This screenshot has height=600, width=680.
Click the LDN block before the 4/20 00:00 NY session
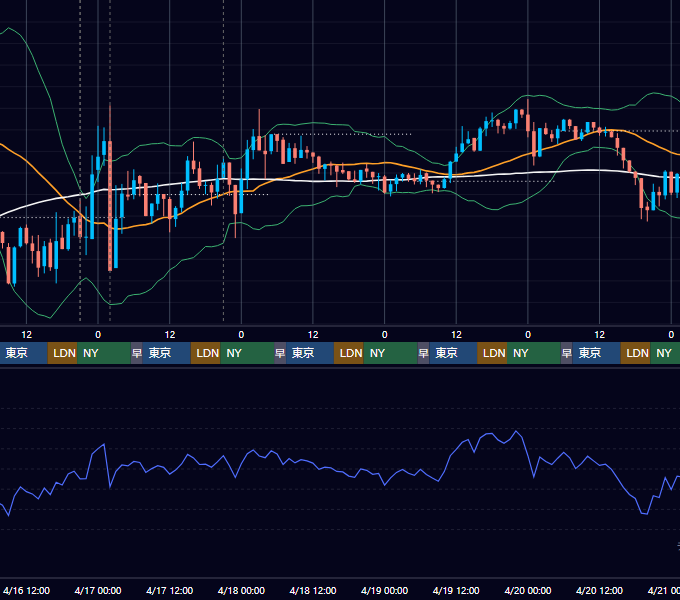point(492,353)
